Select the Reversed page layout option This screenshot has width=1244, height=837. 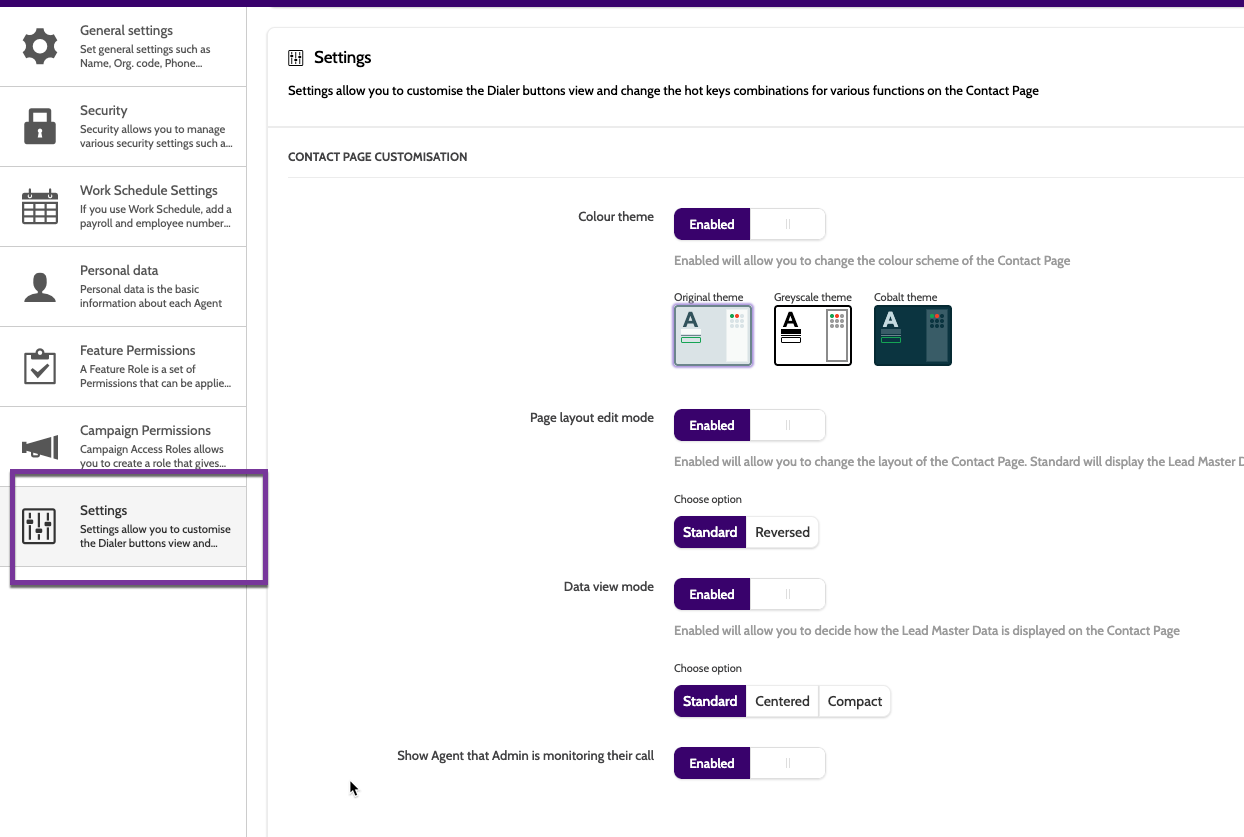[782, 532]
